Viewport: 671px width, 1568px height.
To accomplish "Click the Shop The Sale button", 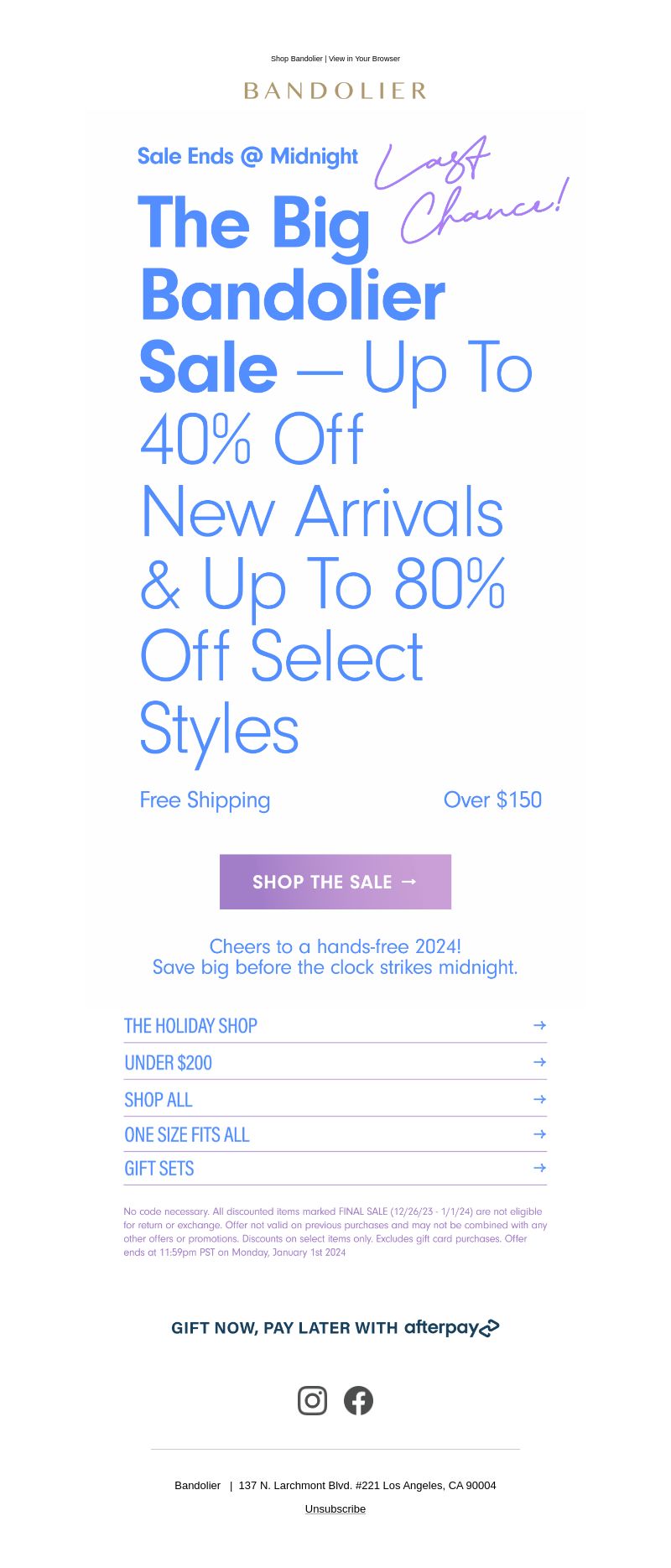I will 335,882.
